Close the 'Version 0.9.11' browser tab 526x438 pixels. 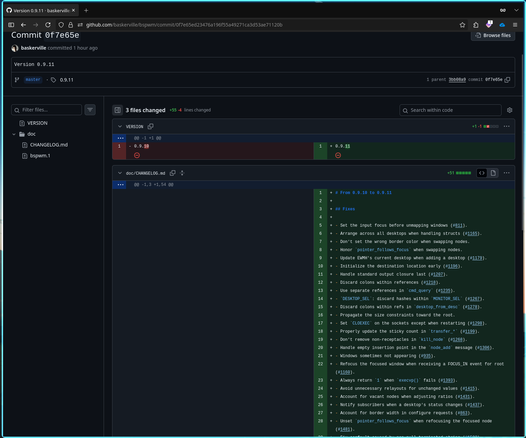(73, 10)
